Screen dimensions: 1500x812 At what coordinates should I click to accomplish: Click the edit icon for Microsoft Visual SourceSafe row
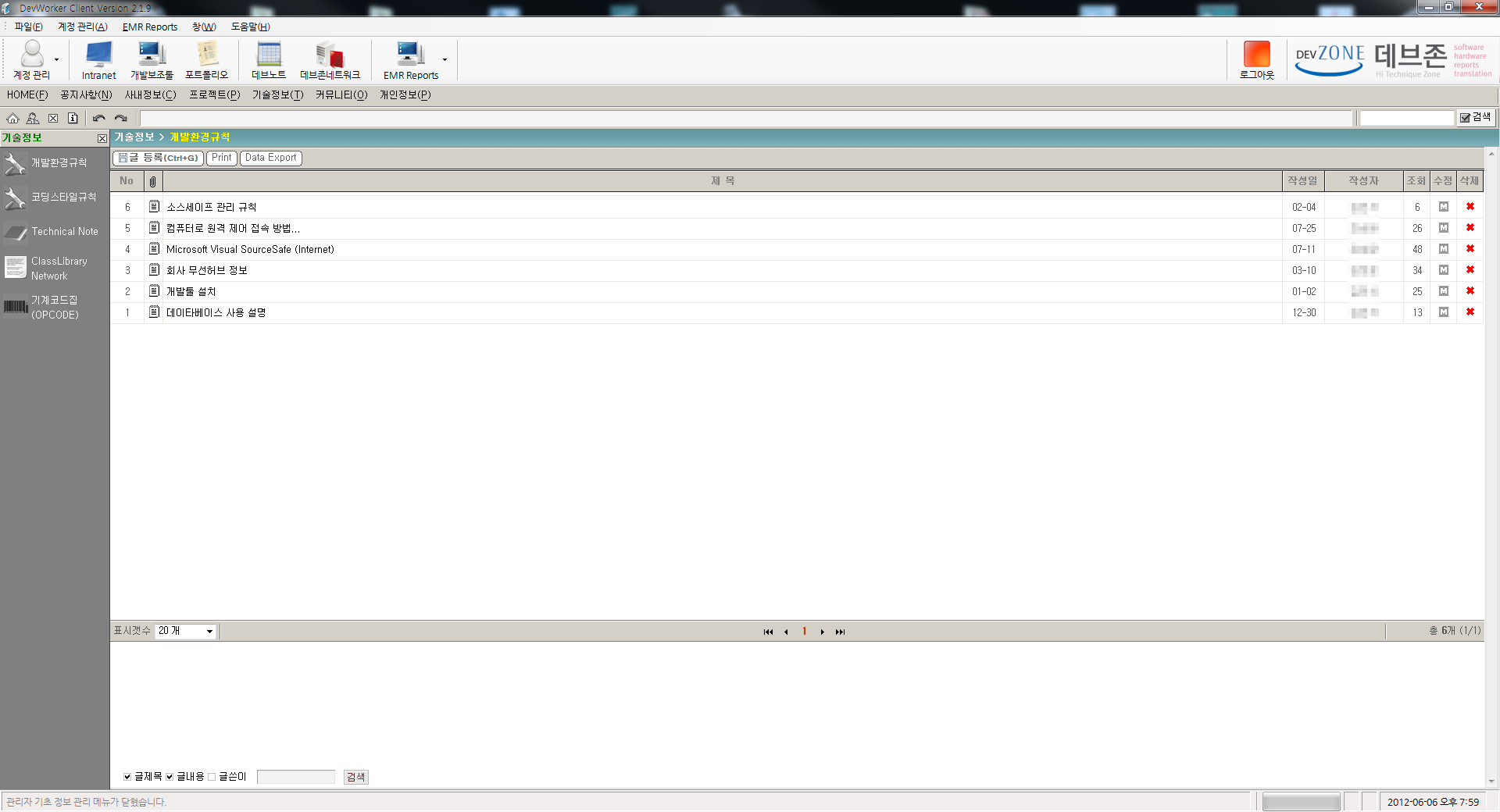pos(1444,249)
